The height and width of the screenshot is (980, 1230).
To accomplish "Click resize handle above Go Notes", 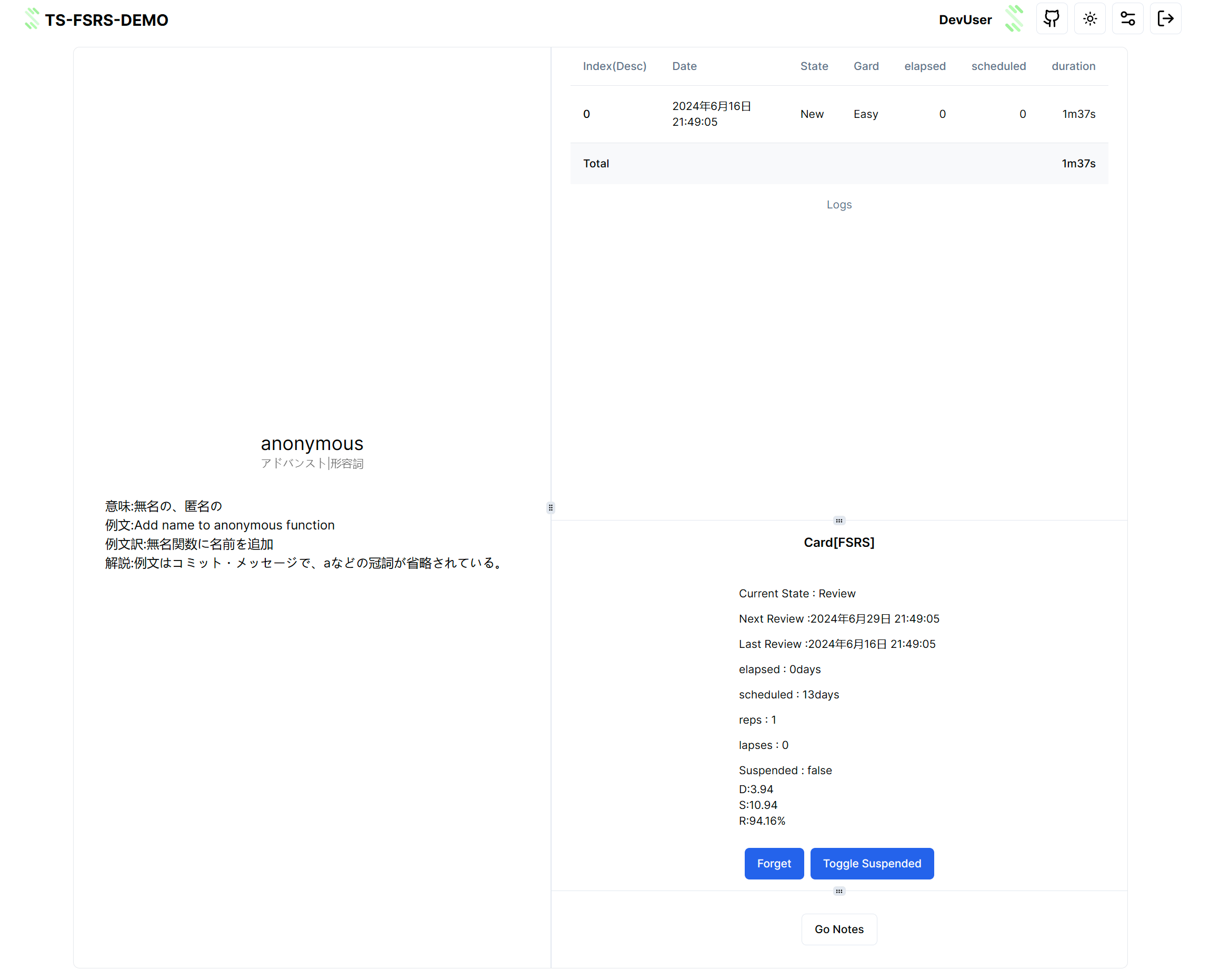I will coord(838,891).
